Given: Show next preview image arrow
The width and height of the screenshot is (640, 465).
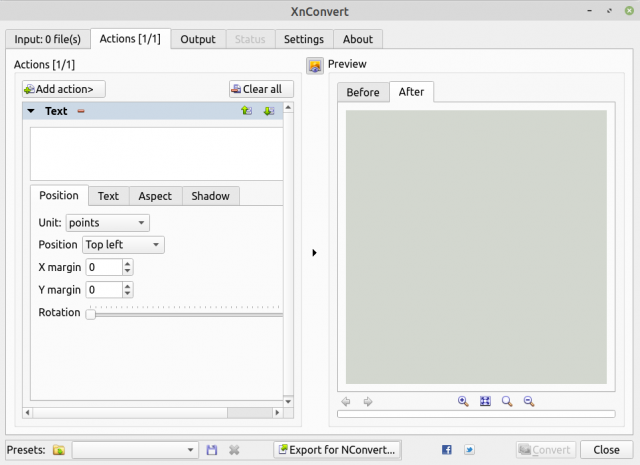Looking at the screenshot, I should [x=368, y=402].
